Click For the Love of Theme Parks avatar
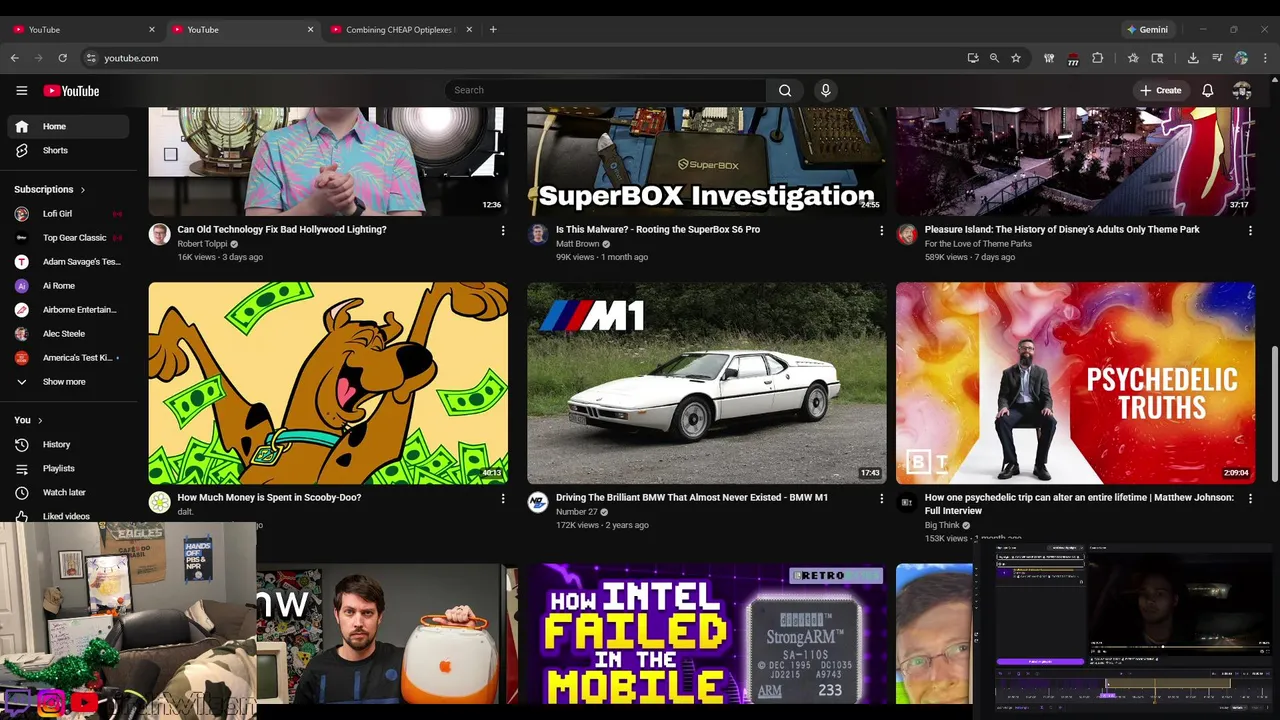1280x720 pixels. [907, 234]
